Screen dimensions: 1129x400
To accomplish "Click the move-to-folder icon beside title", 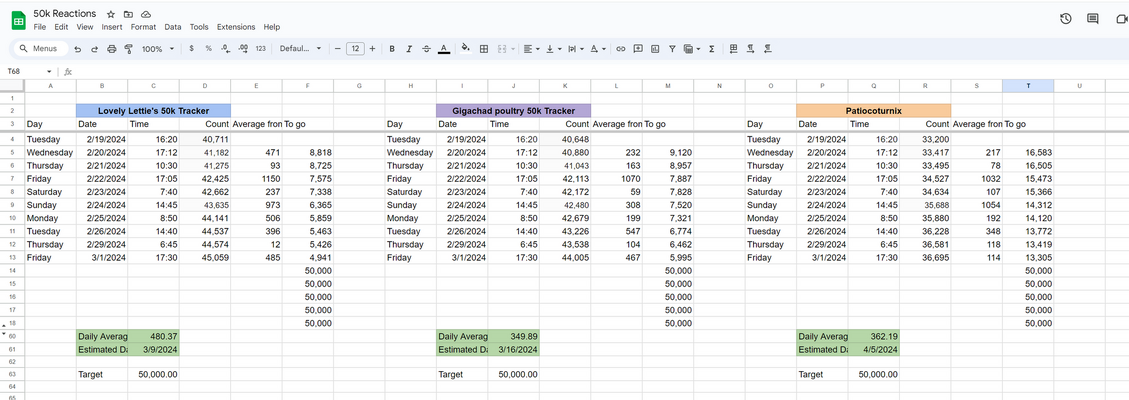I will pyautogui.click(x=128, y=14).
